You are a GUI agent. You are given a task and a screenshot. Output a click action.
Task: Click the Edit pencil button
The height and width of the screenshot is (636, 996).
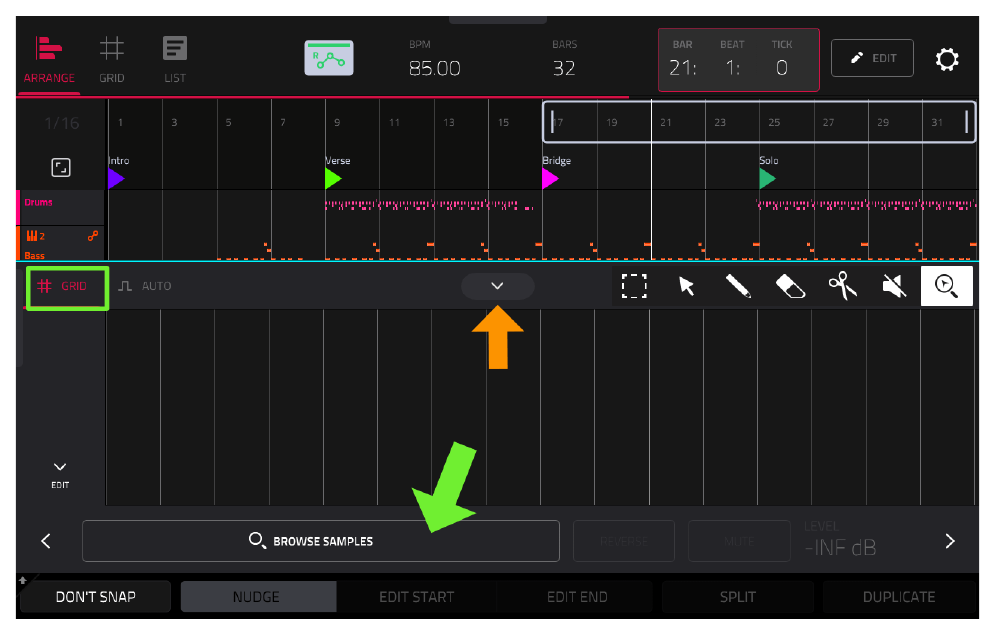872,58
